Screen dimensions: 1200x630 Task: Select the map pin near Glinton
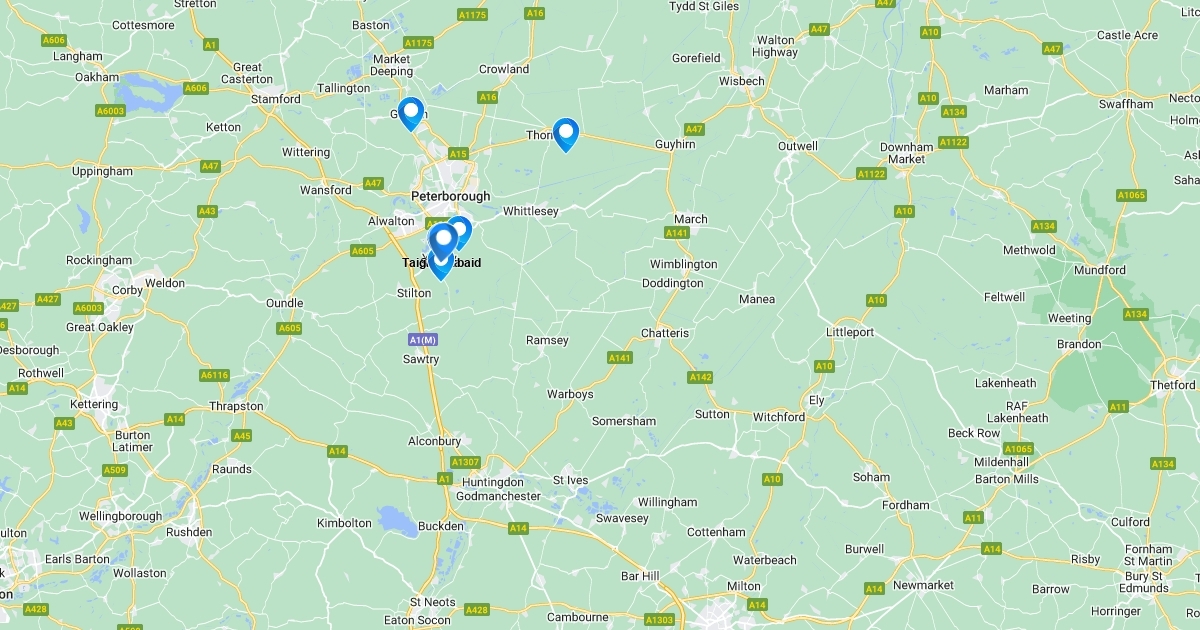point(410,113)
